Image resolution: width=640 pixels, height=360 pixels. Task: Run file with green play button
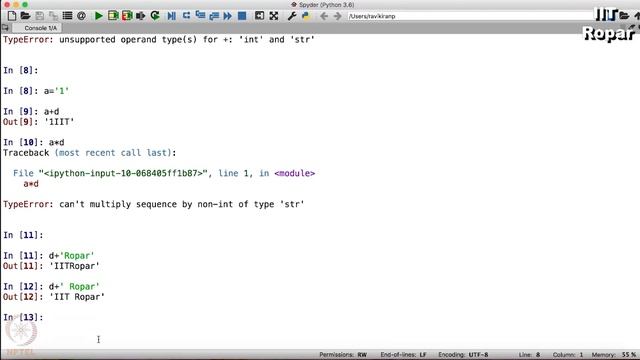98,16
